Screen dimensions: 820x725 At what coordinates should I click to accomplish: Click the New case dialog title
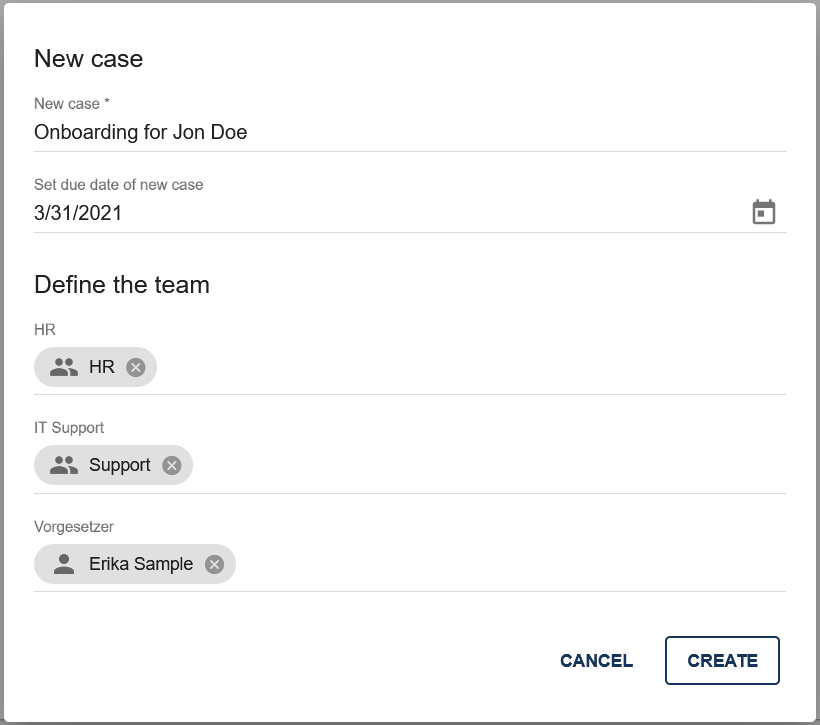(89, 58)
